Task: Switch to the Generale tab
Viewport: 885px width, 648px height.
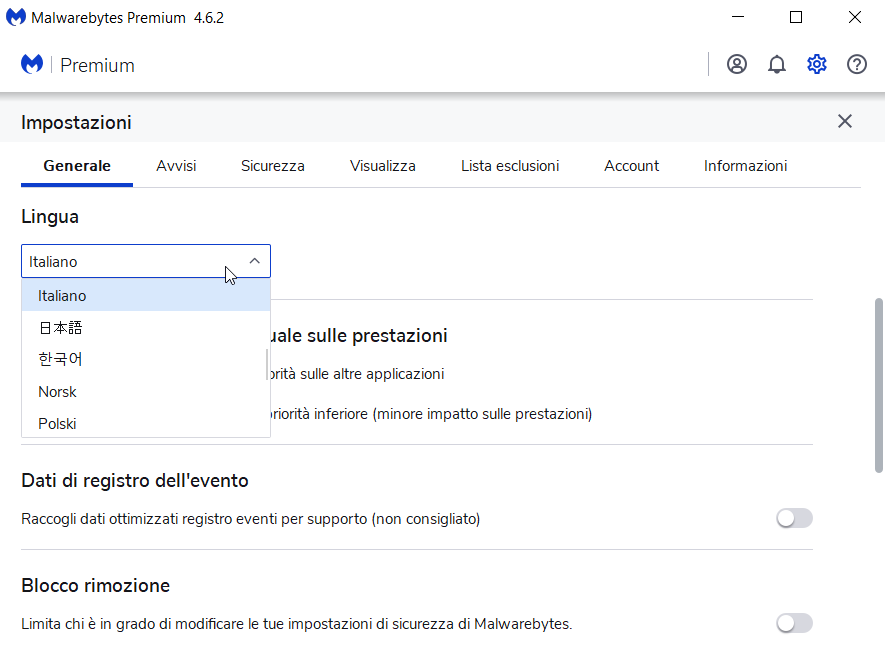Action: (77, 166)
